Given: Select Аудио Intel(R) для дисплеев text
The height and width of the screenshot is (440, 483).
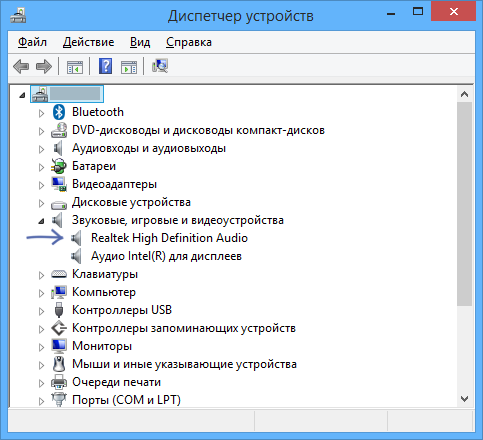Looking at the screenshot, I should coord(166,256).
